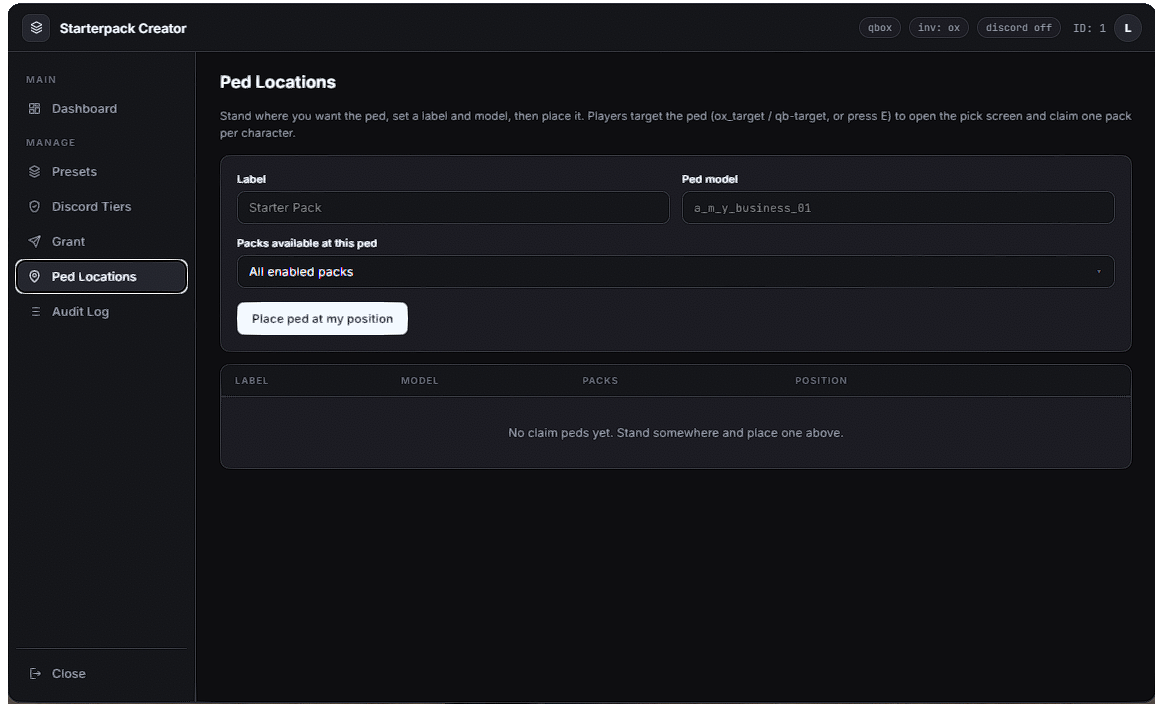Screen dimensions: 1164x713
Task: Click the POSITION column header
Action: [x=821, y=381]
